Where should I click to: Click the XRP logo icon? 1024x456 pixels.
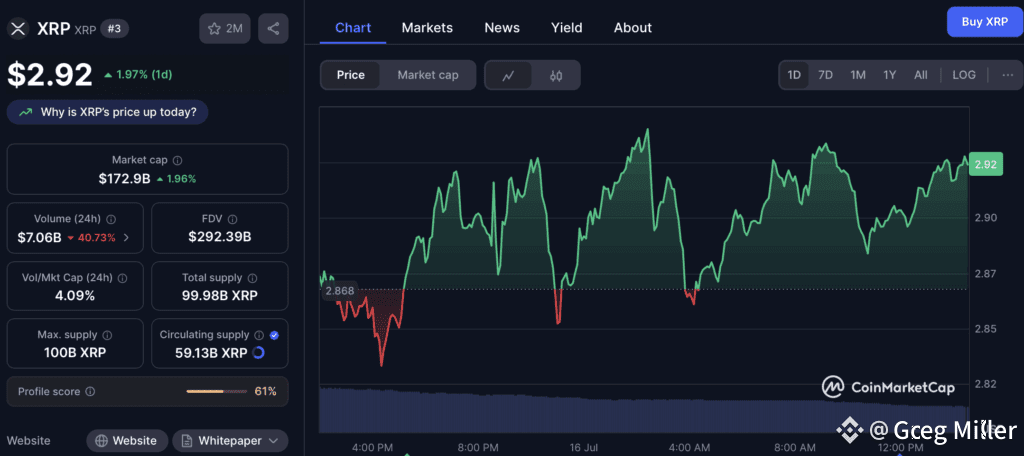point(18,29)
